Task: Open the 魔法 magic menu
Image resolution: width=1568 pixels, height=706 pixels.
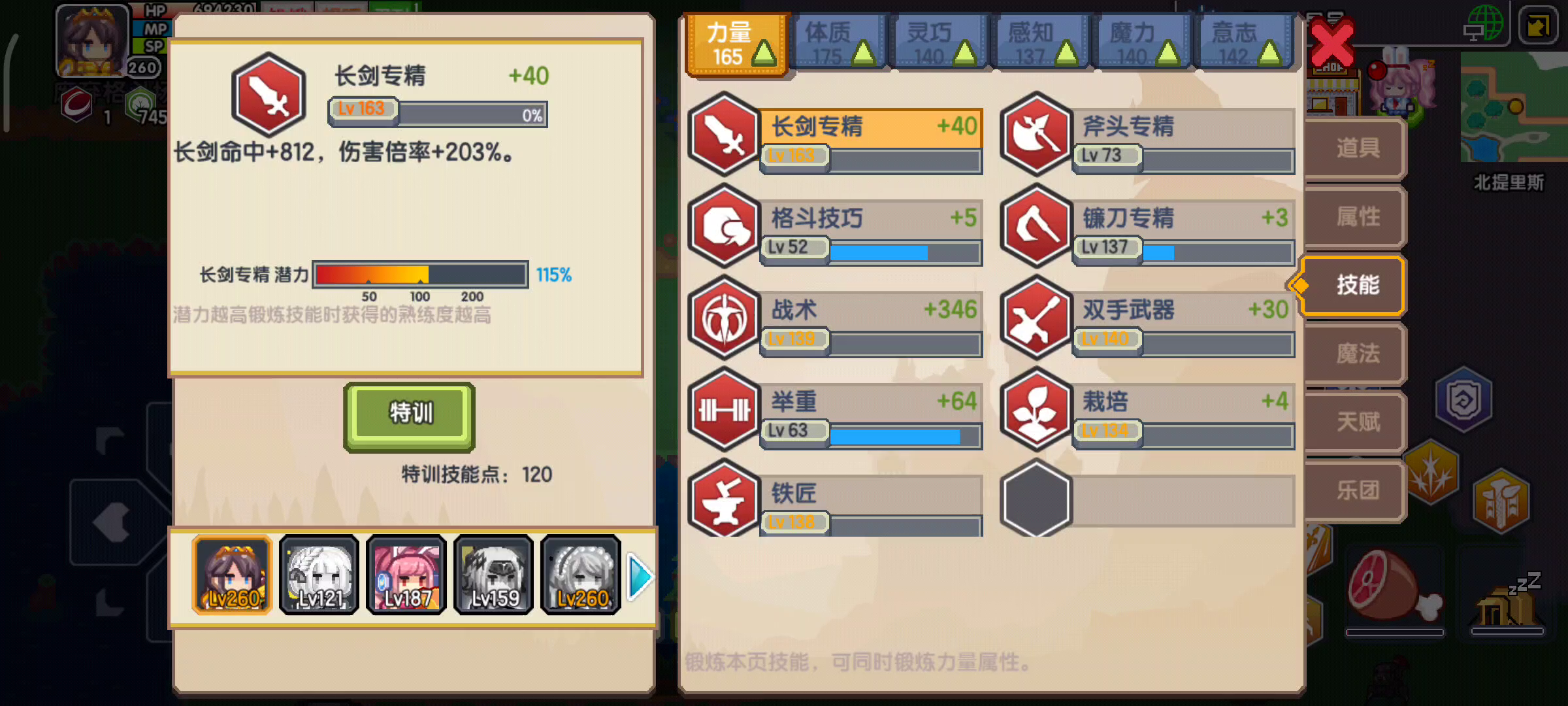Action: pyautogui.click(x=1356, y=354)
